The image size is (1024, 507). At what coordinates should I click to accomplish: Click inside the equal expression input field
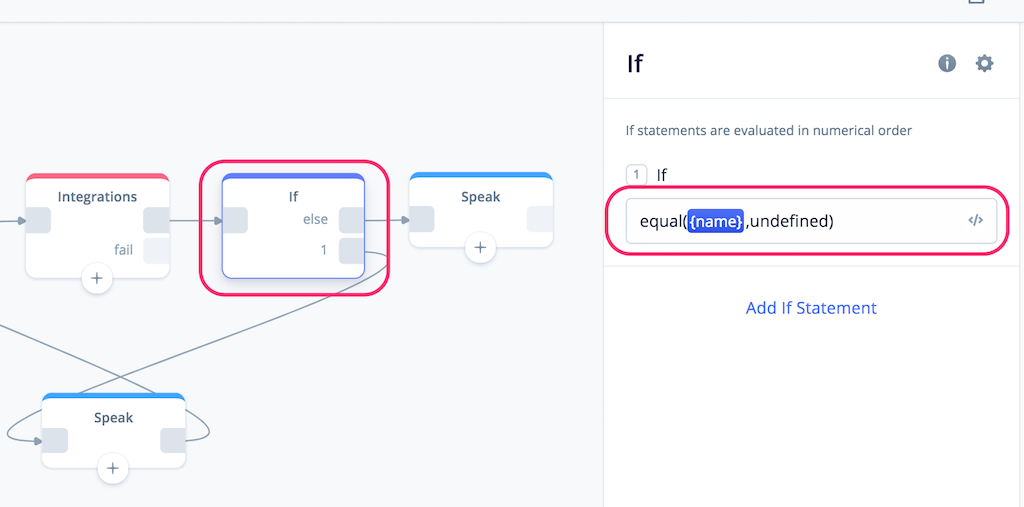click(811, 221)
